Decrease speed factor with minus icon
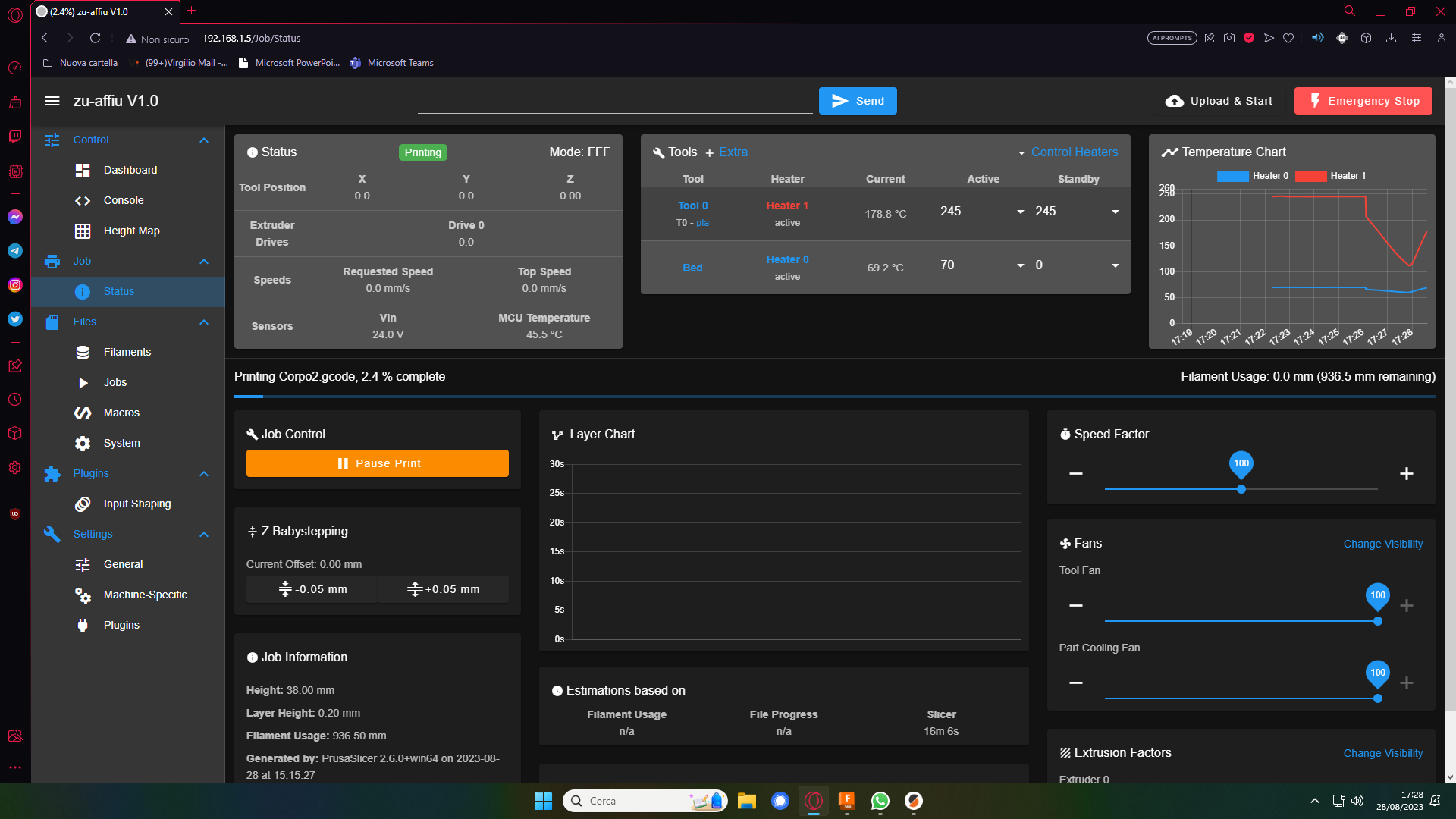The width and height of the screenshot is (1456, 819). pyautogui.click(x=1075, y=474)
